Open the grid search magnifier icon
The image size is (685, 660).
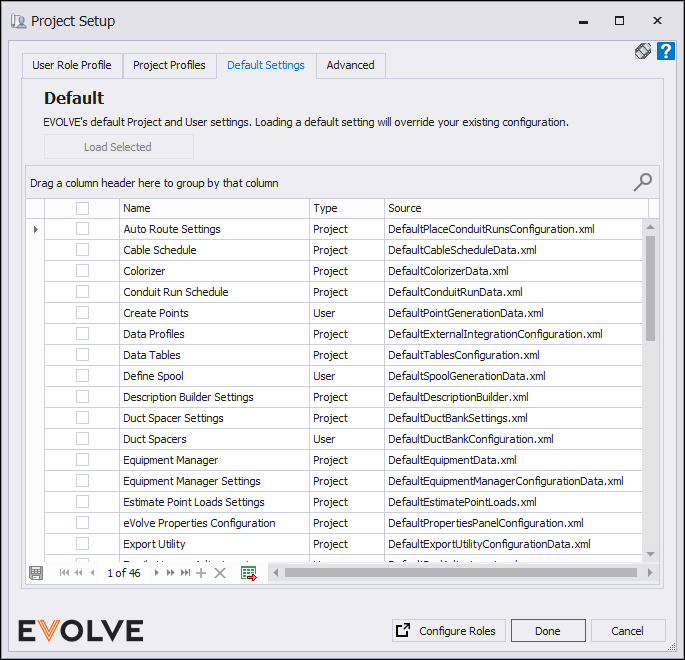coord(643,182)
